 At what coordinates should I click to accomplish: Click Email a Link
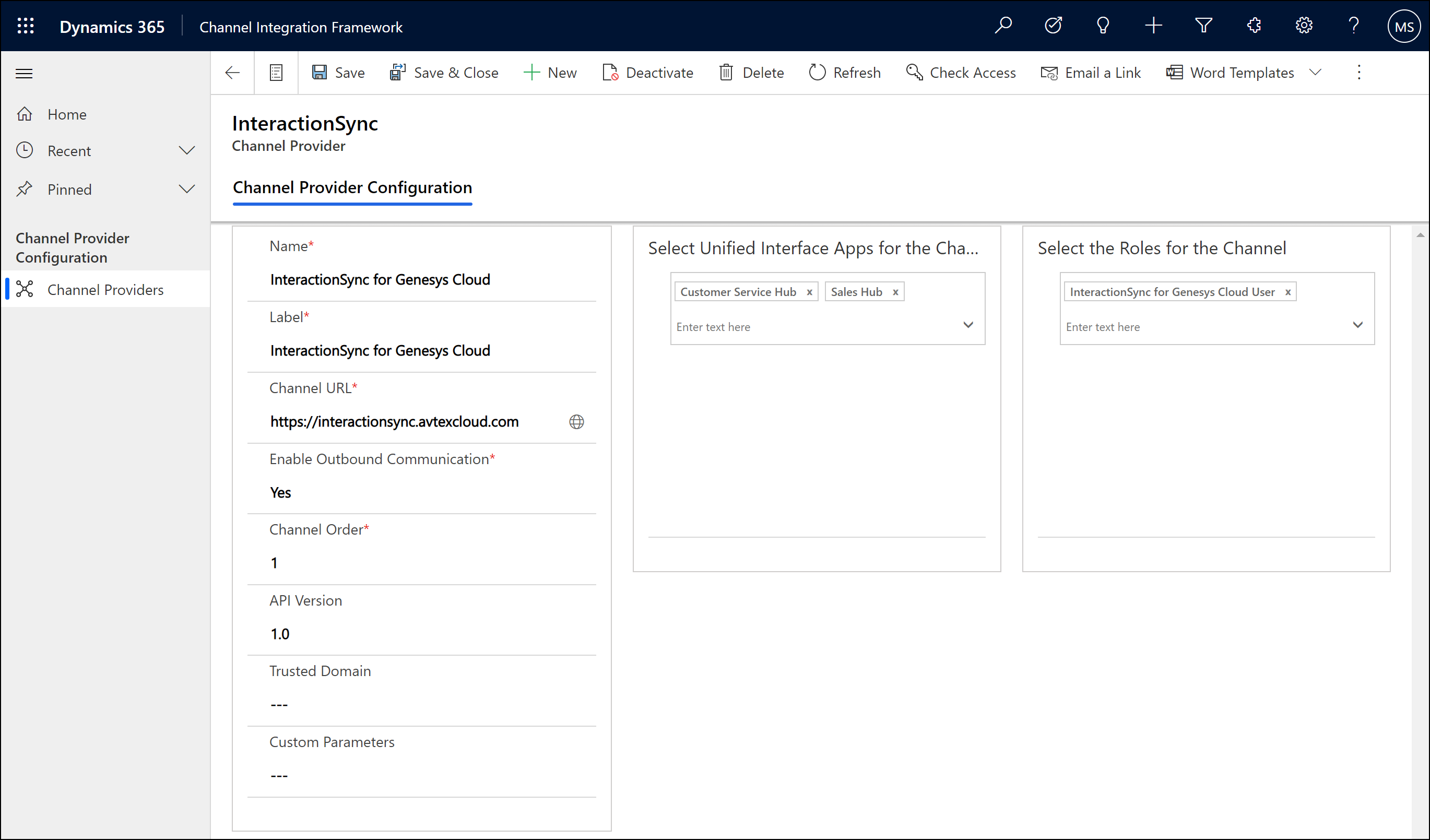[x=1091, y=73]
